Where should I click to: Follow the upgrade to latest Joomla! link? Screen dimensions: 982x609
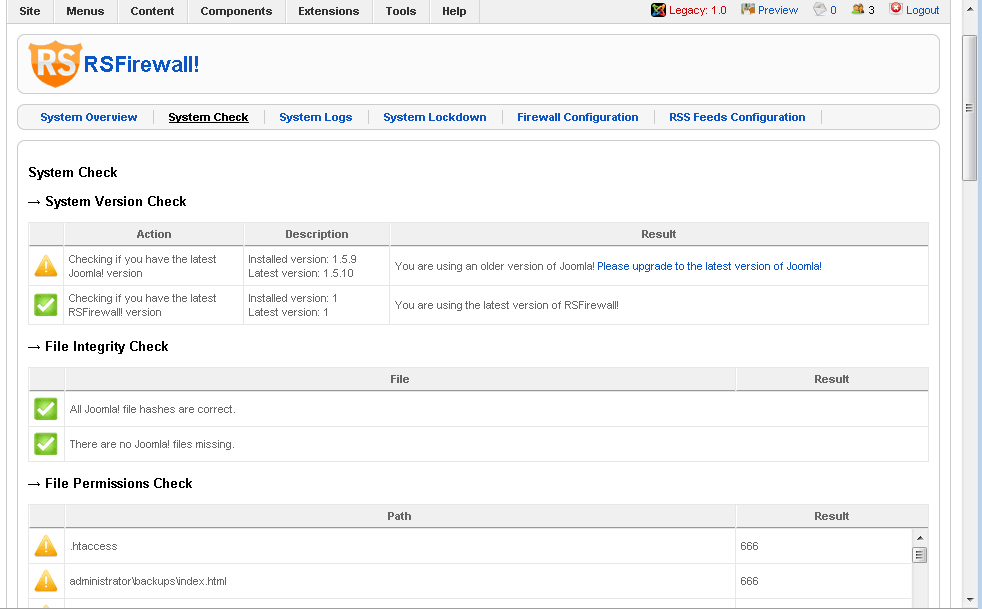coord(709,266)
